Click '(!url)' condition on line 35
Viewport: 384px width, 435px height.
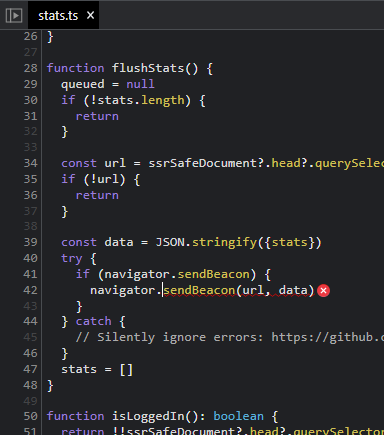click(104, 179)
